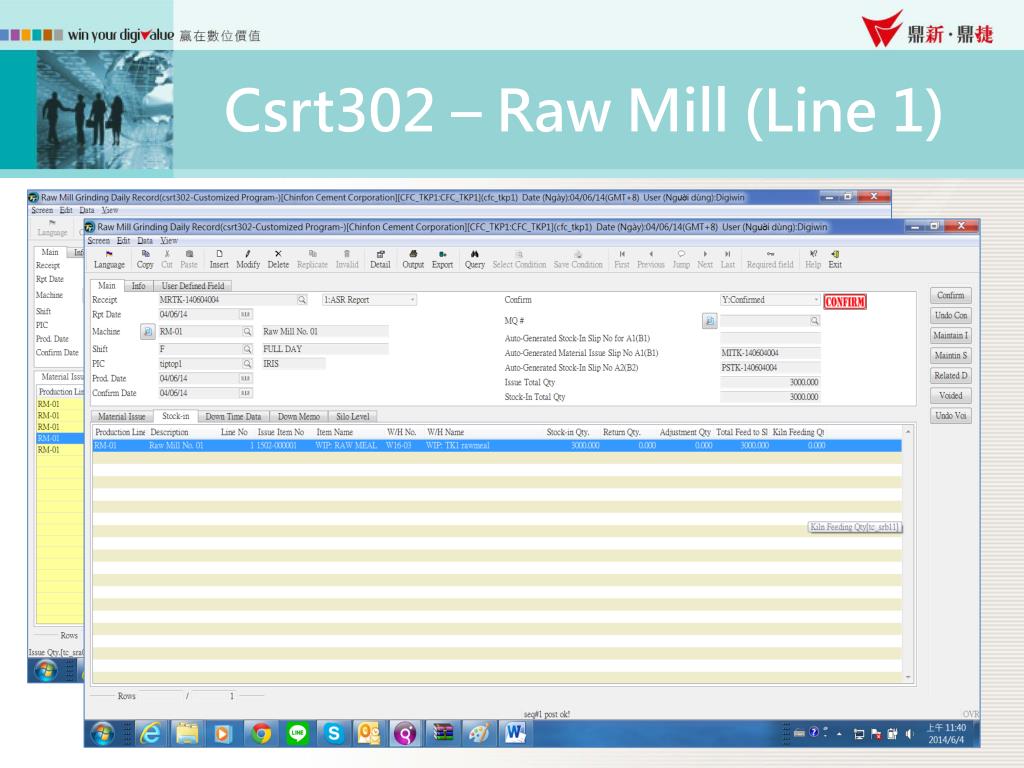Click the lookup icon beside Machine label
The height and width of the screenshot is (768, 1024).
[148, 332]
